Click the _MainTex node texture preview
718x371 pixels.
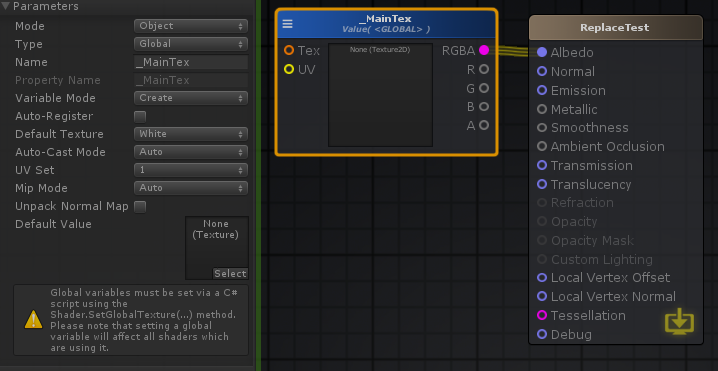click(380, 95)
